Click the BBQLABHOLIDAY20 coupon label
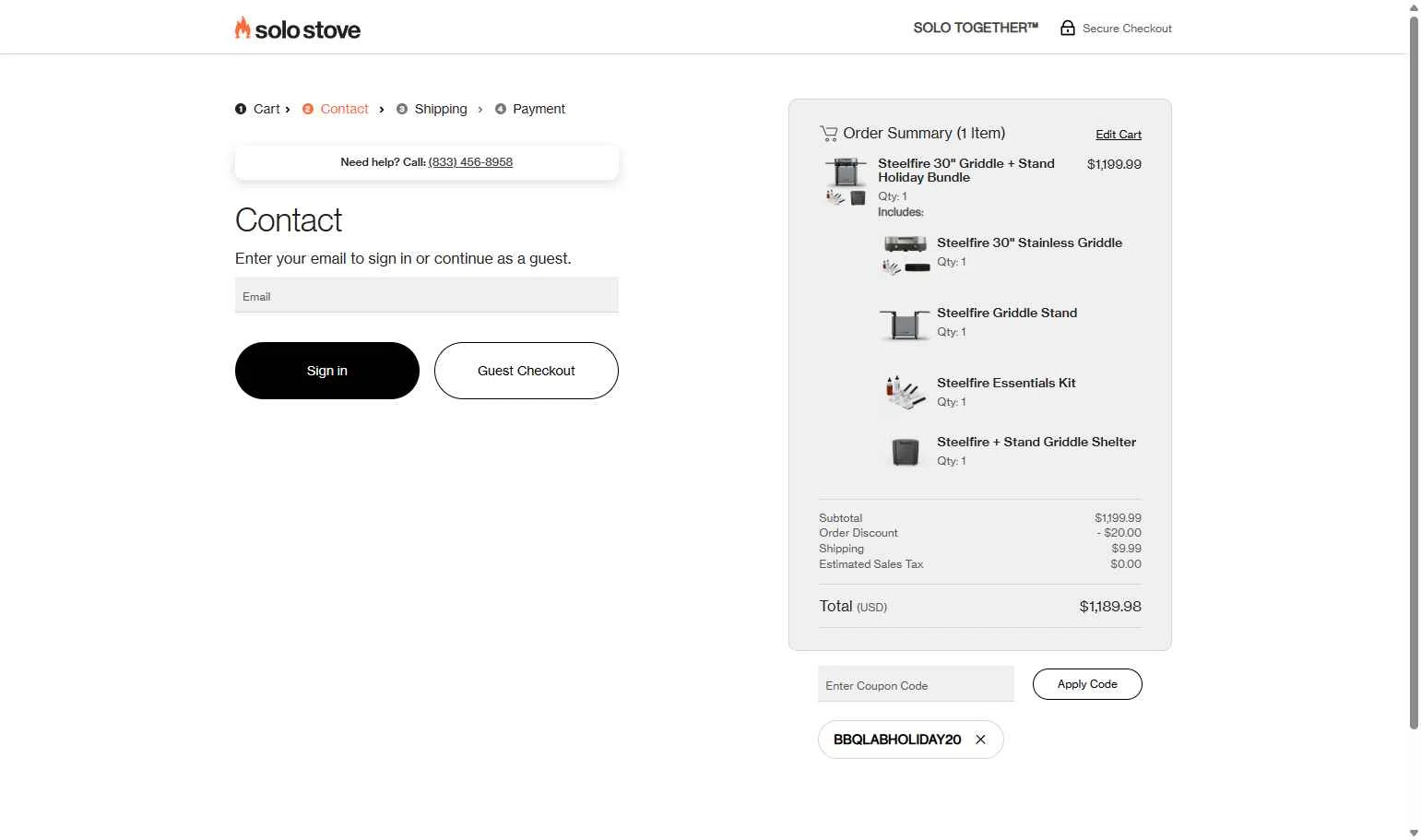1421x840 pixels. pyautogui.click(x=897, y=739)
